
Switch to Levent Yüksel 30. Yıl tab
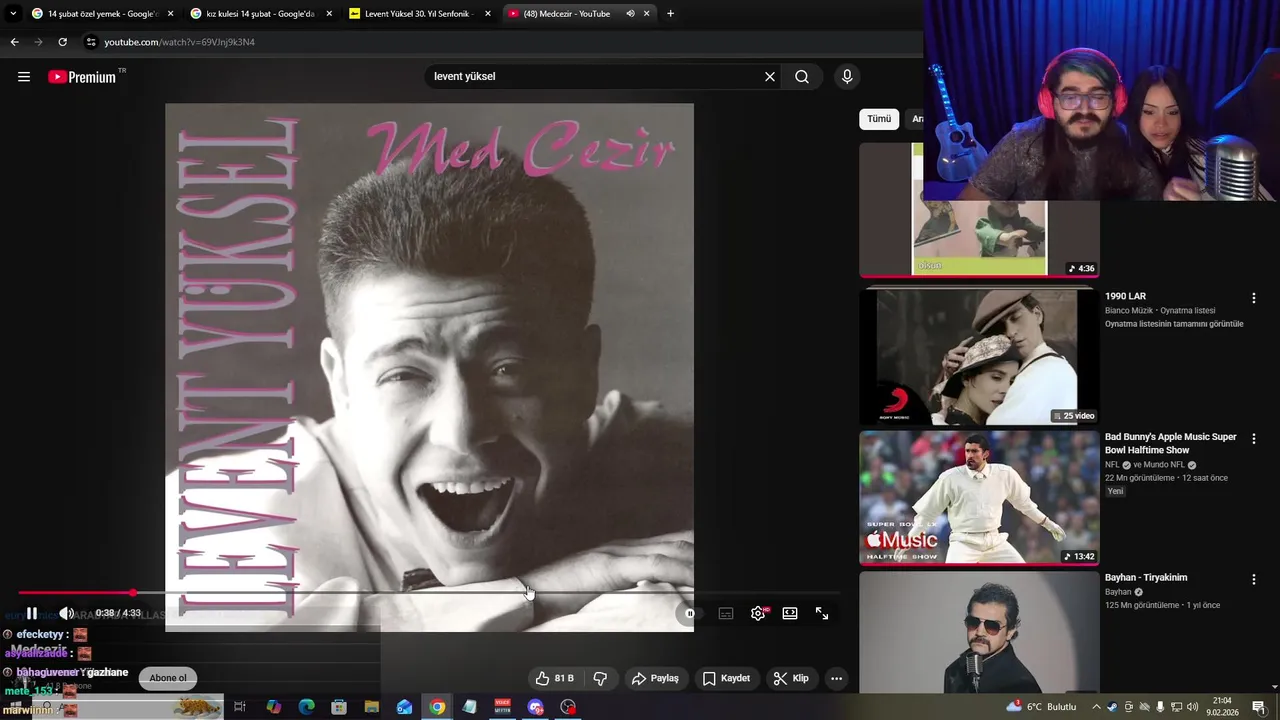click(x=418, y=14)
